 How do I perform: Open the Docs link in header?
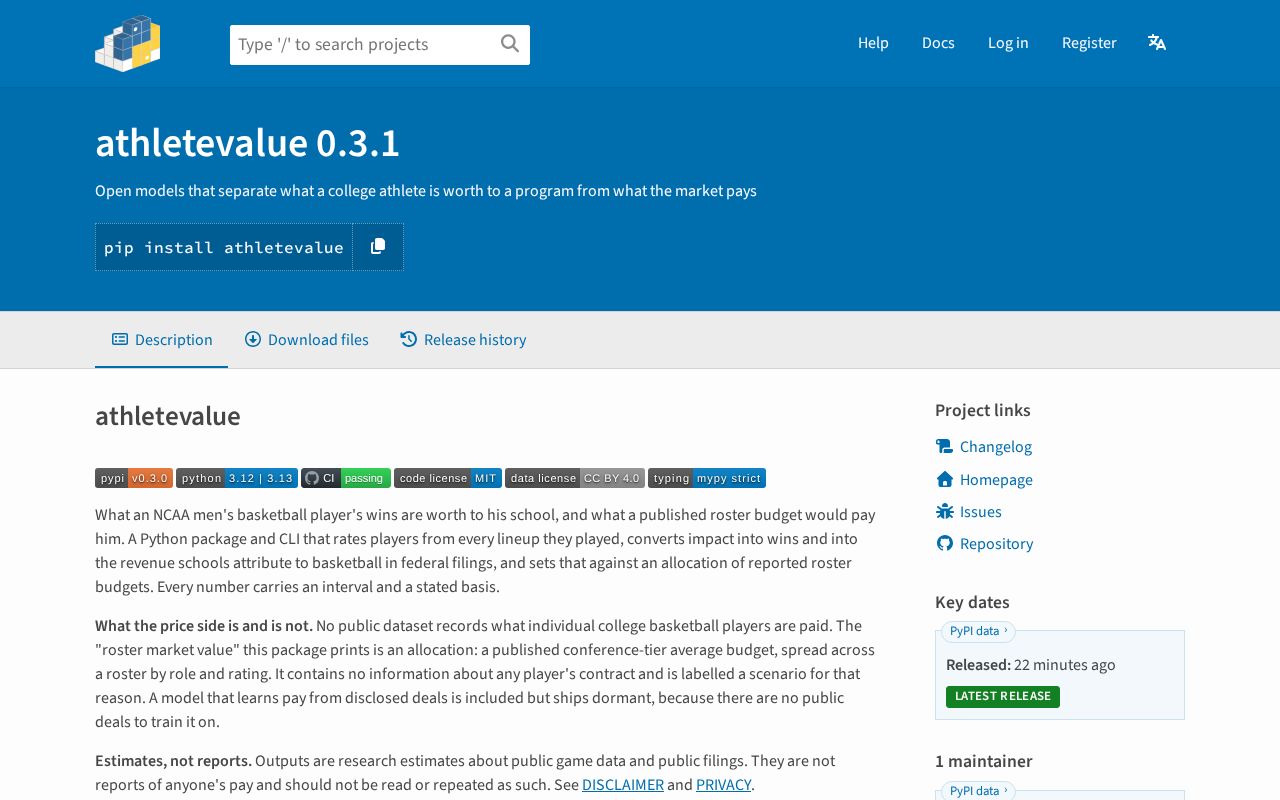[x=938, y=43]
